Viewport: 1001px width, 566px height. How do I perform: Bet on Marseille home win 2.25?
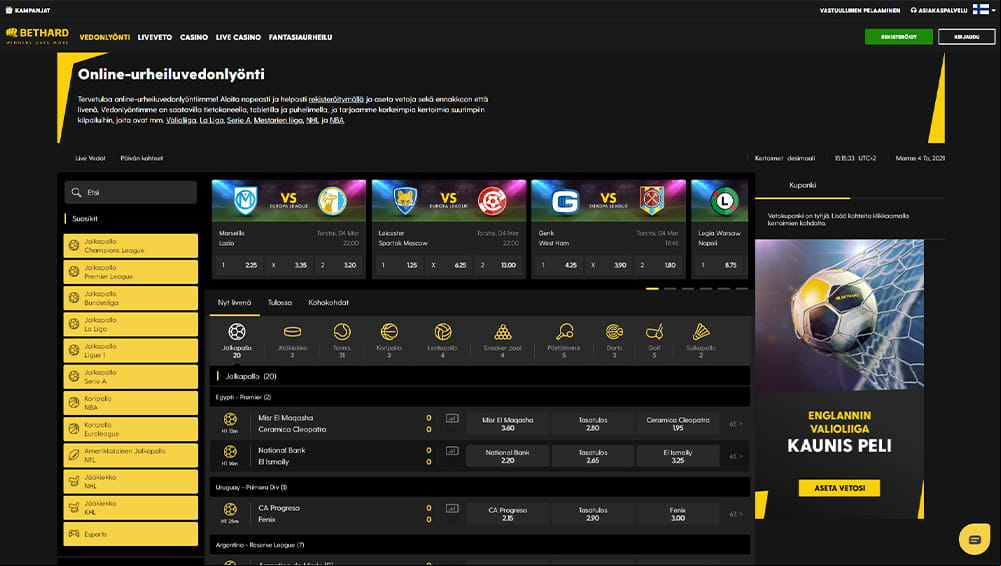pos(239,265)
